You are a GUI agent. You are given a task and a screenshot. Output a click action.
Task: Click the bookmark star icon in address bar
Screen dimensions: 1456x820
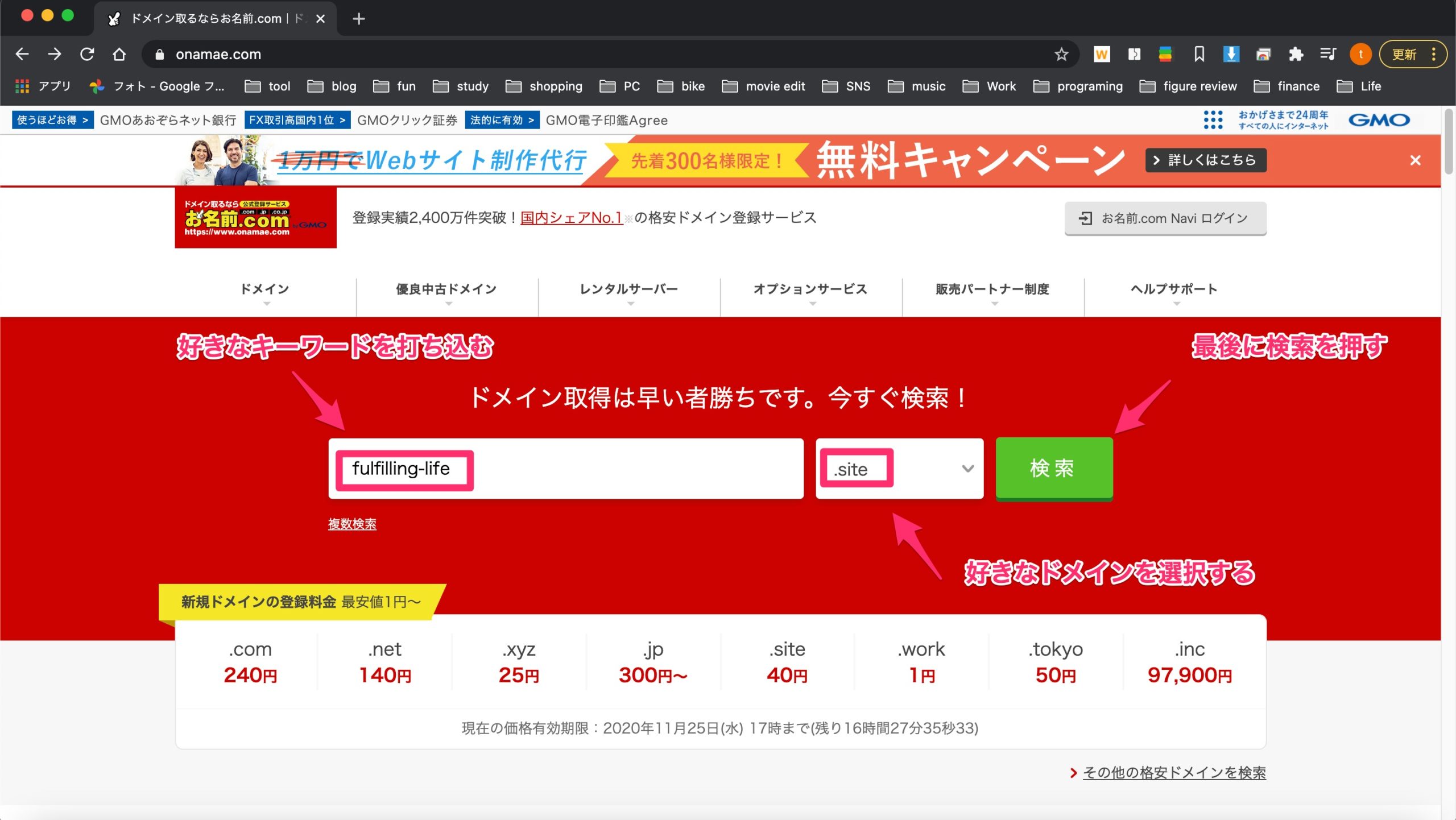tap(1061, 55)
